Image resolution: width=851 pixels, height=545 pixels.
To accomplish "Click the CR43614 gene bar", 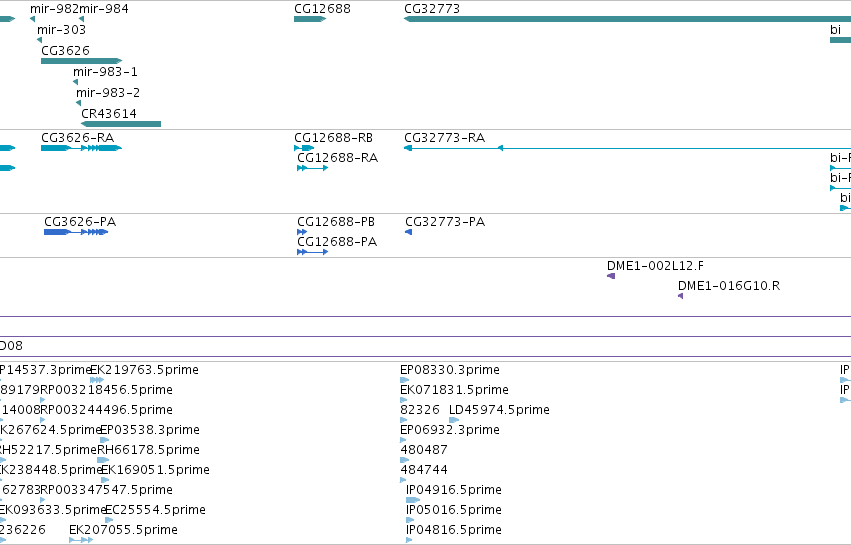I will pos(121,124).
